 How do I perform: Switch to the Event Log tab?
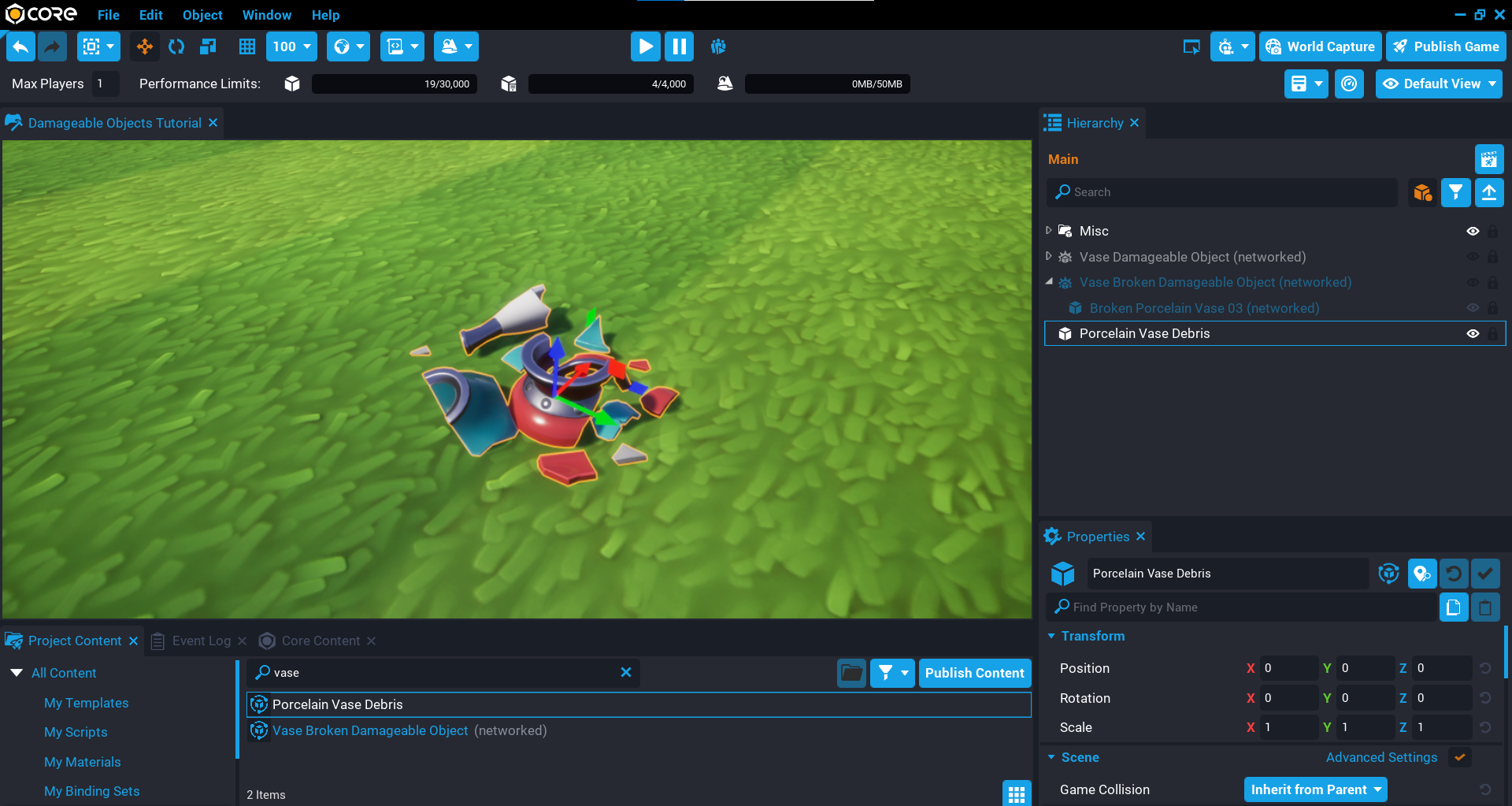(201, 641)
